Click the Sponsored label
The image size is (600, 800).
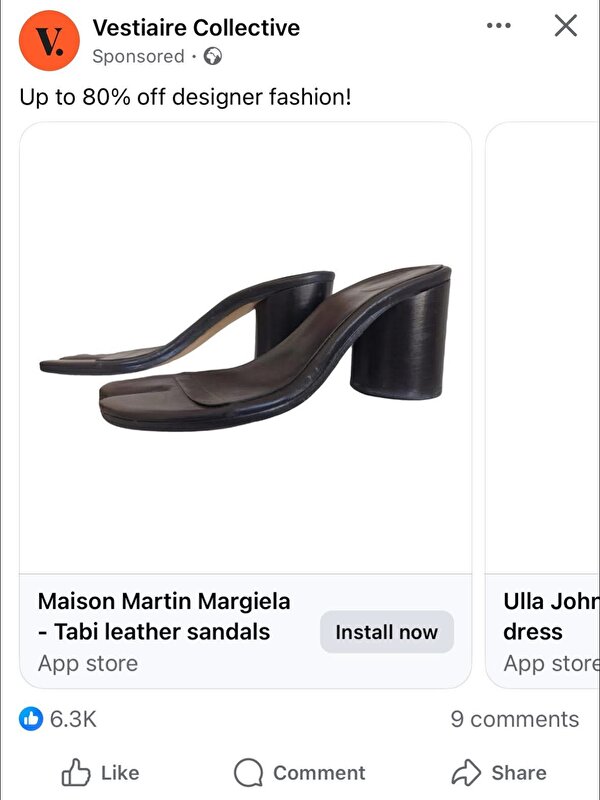point(138,57)
